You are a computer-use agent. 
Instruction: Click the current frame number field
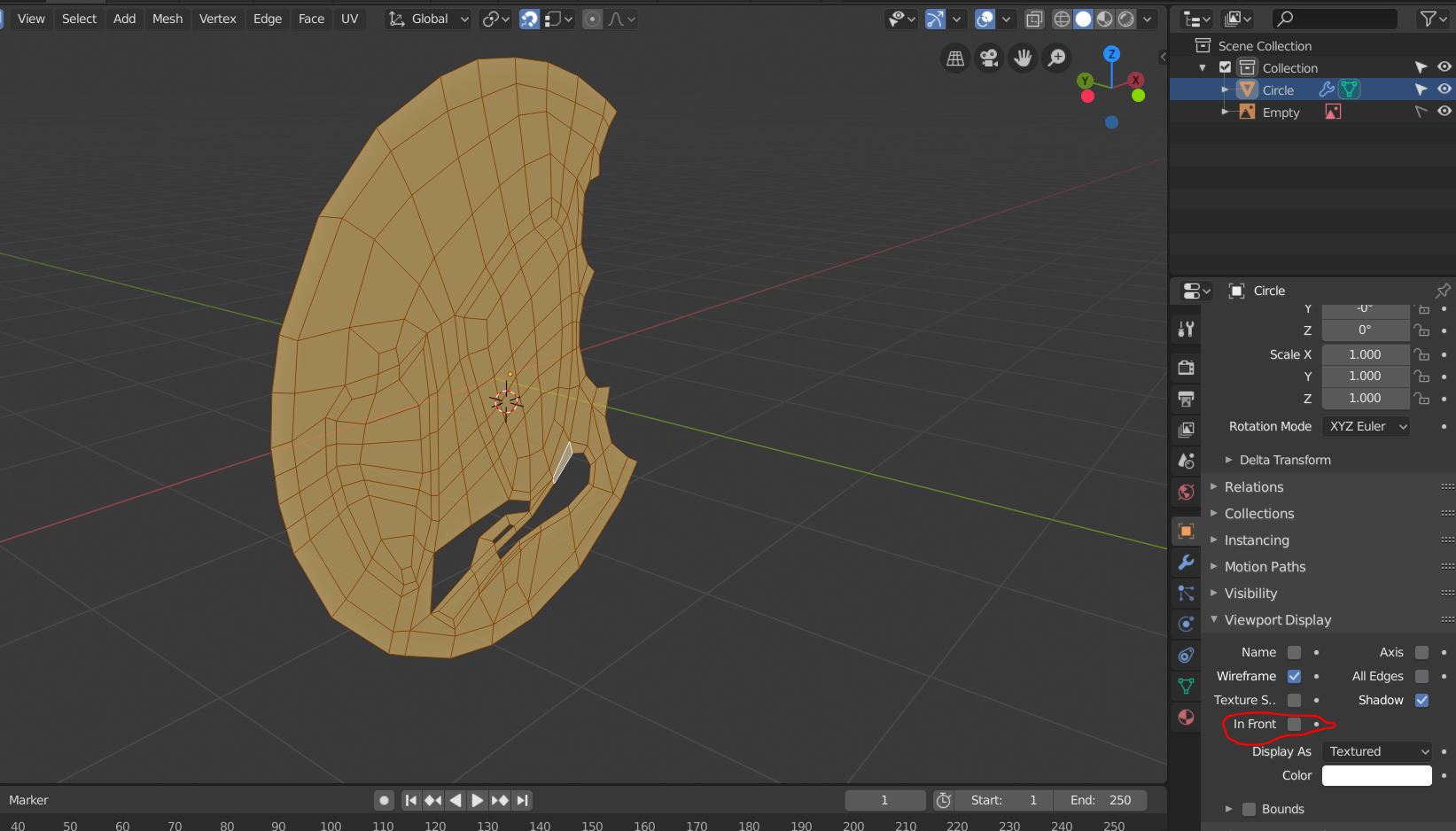884,799
